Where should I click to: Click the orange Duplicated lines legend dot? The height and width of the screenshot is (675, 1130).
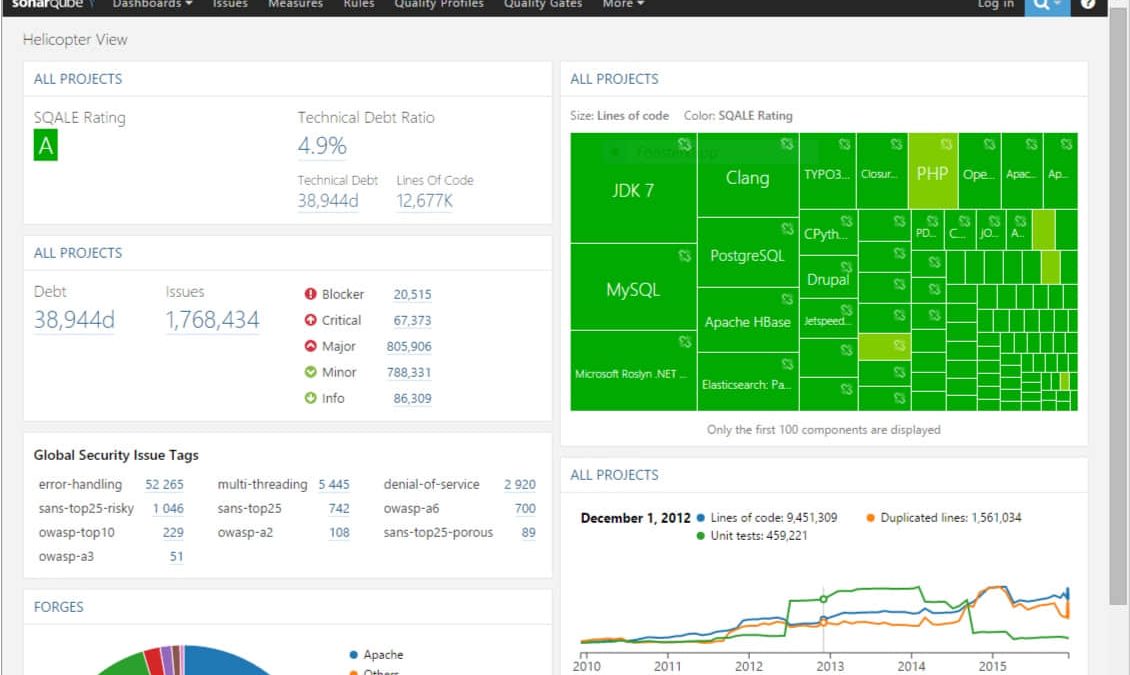pos(871,517)
